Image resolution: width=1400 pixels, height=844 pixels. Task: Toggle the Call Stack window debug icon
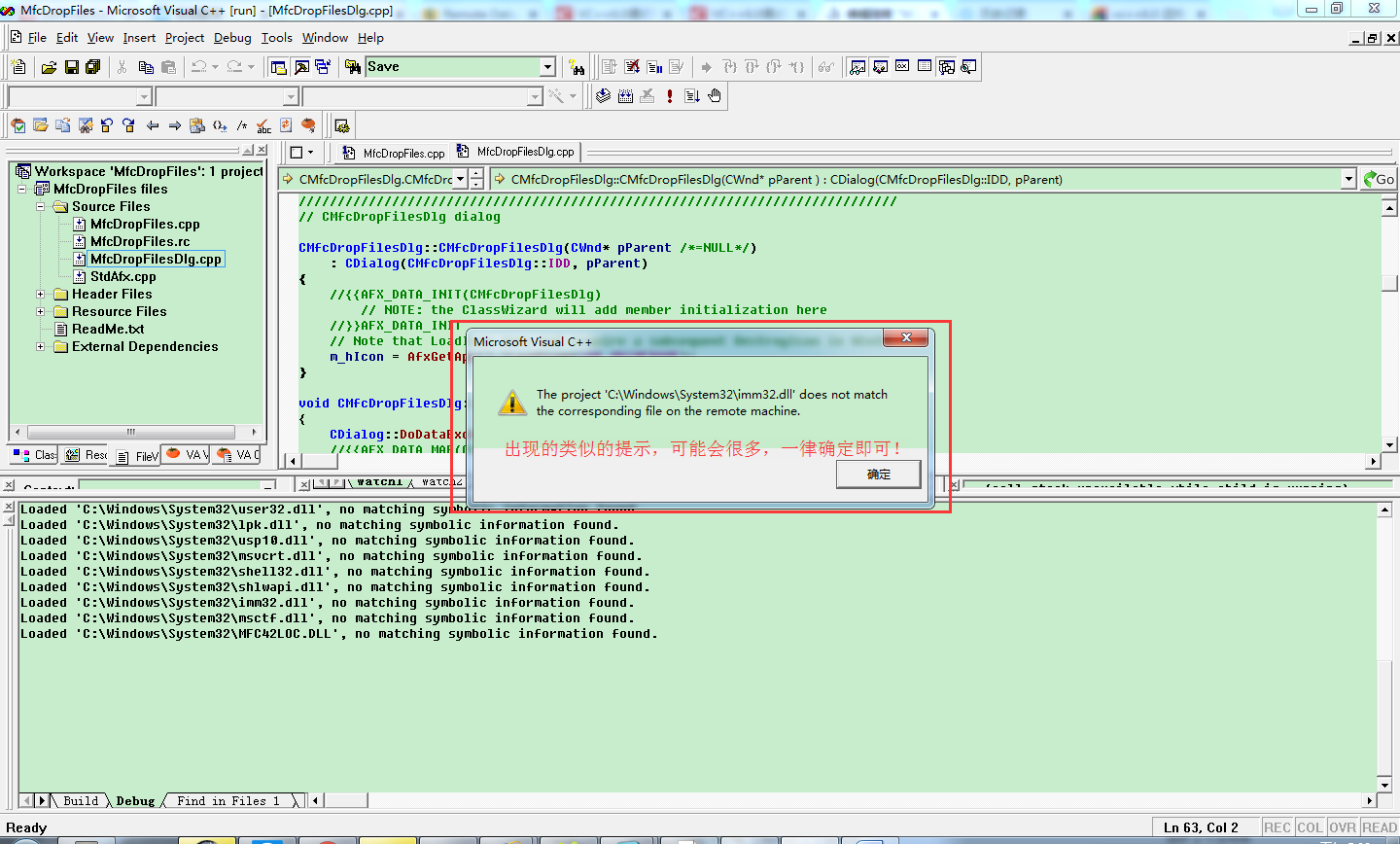[947, 67]
